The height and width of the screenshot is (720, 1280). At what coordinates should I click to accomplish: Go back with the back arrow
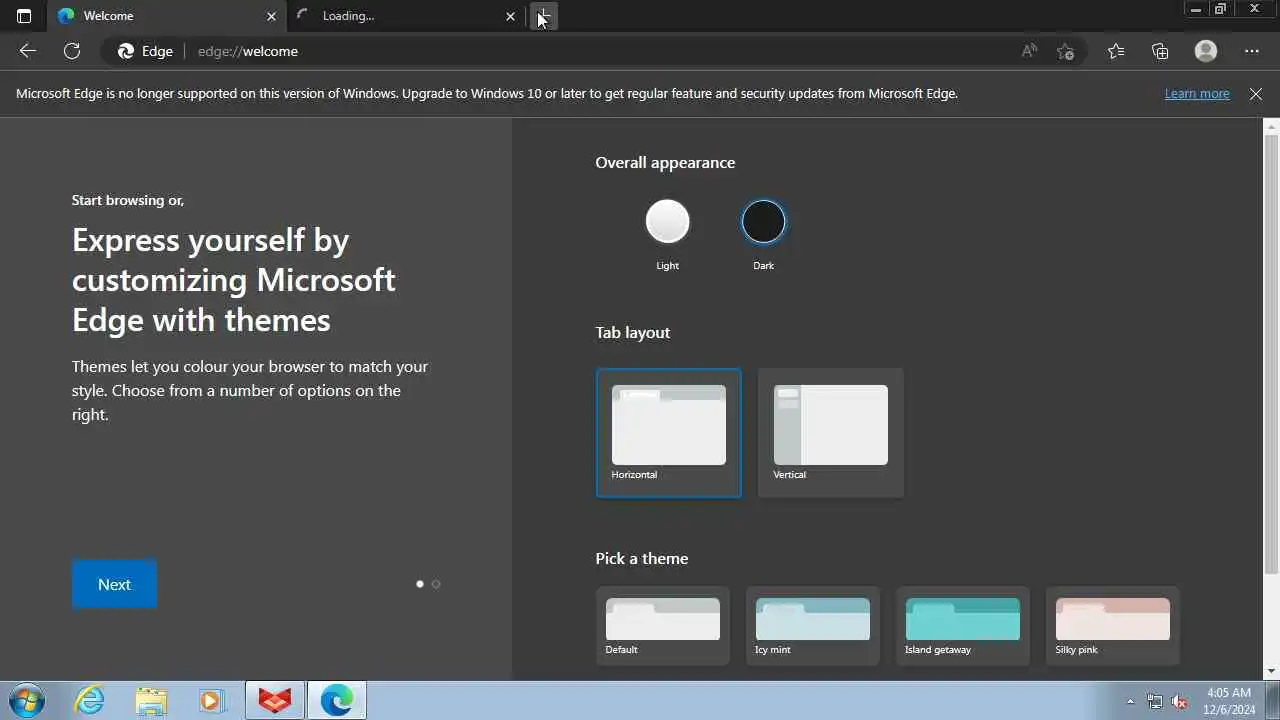coord(28,51)
